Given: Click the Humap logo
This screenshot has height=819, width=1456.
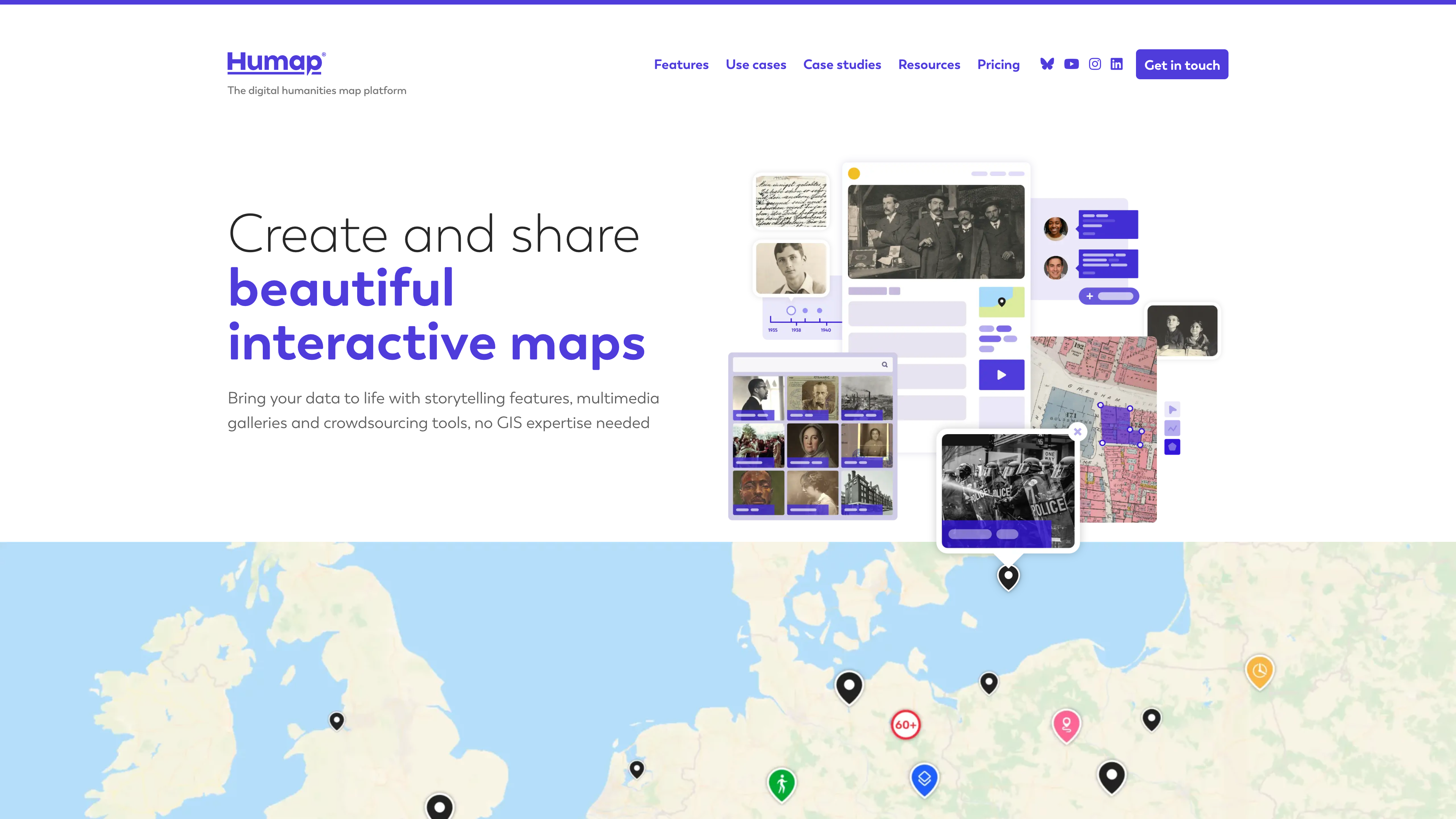Looking at the screenshot, I should pyautogui.click(x=276, y=63).
